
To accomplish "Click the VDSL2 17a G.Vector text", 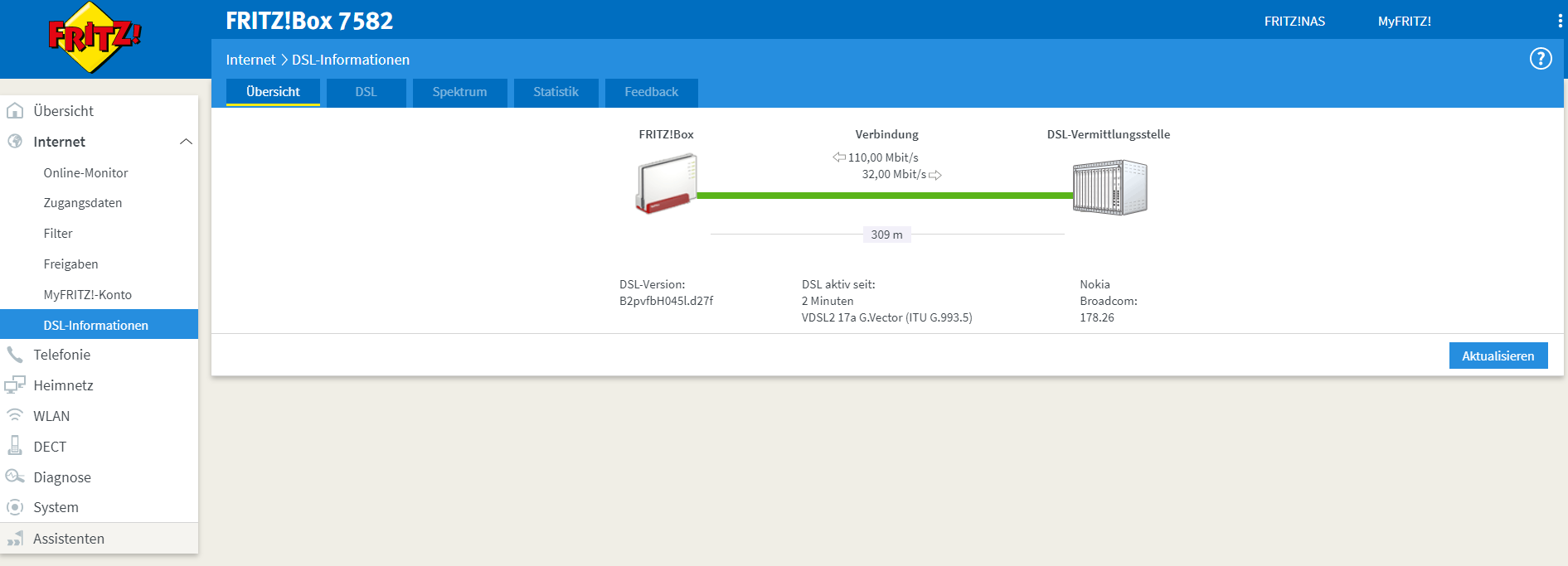I will tap(886, 317).
